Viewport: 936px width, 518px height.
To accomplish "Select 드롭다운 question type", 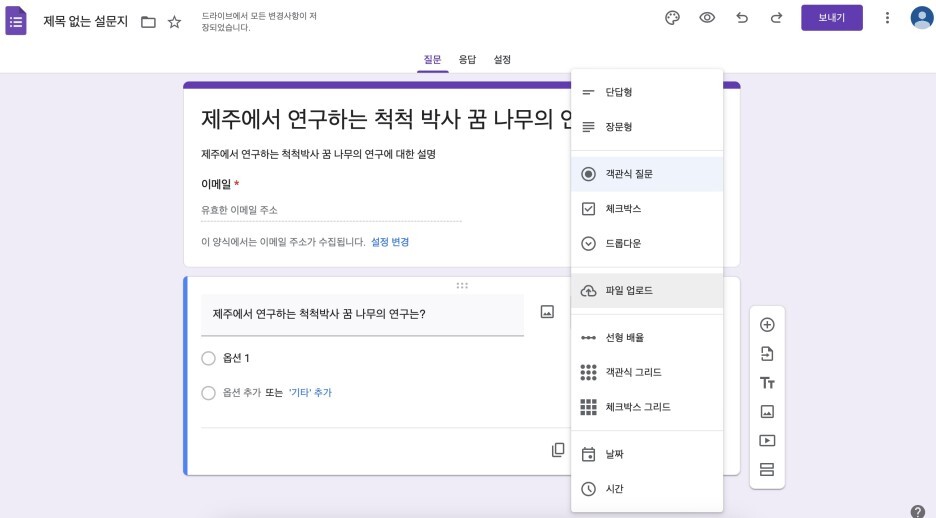I will pos(647,243).
